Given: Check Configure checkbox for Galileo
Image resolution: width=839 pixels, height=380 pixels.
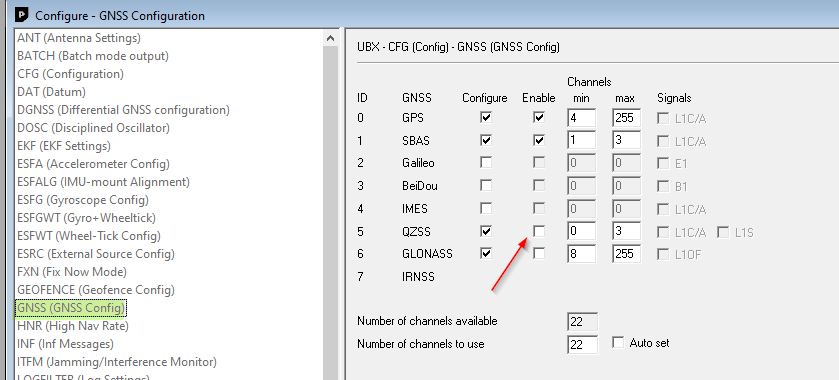Looking at the screenshot, I should [x=486, y=163].
